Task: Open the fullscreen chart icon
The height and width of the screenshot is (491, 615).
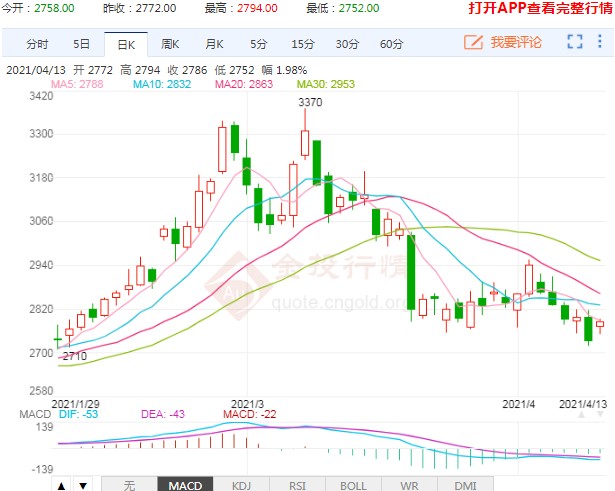Action: [x=575, y=42]
